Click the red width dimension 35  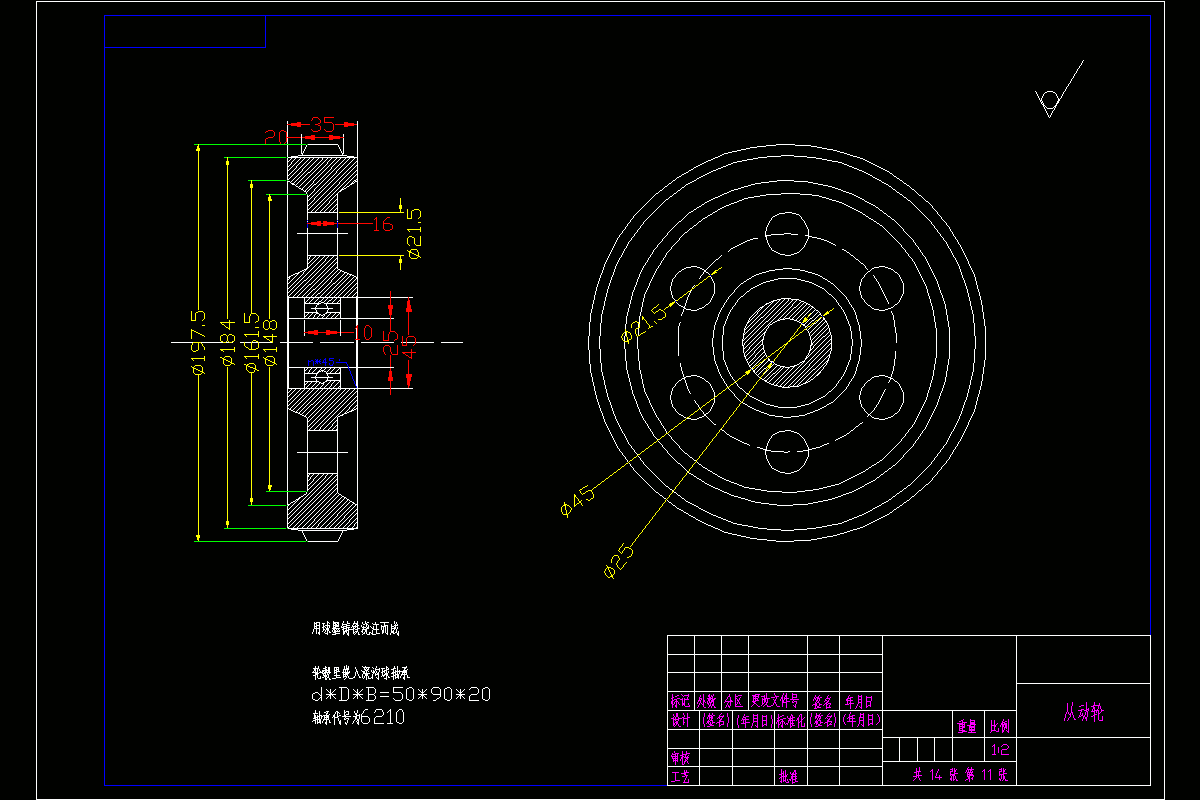click(x=322, y=125)
